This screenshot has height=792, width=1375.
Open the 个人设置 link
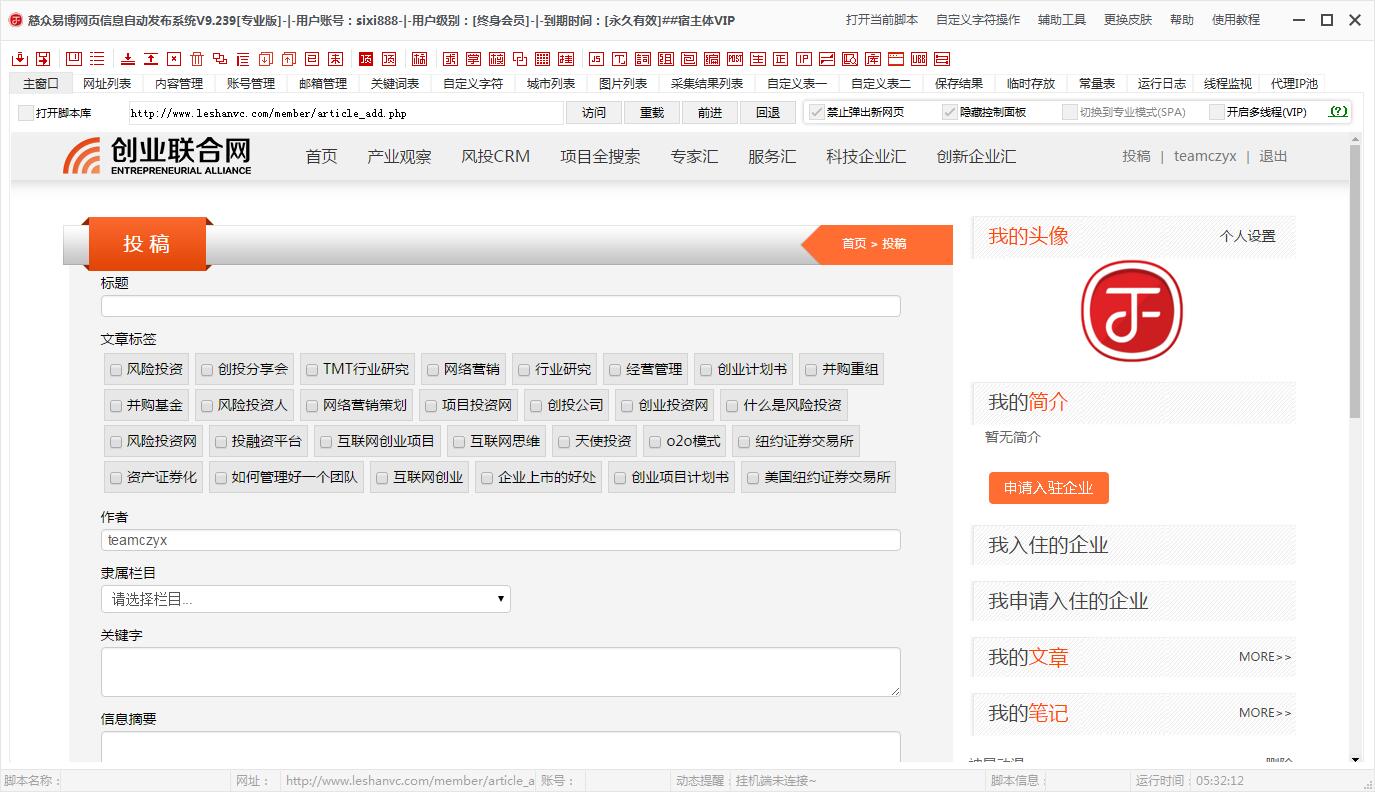tap(1247, 237)
